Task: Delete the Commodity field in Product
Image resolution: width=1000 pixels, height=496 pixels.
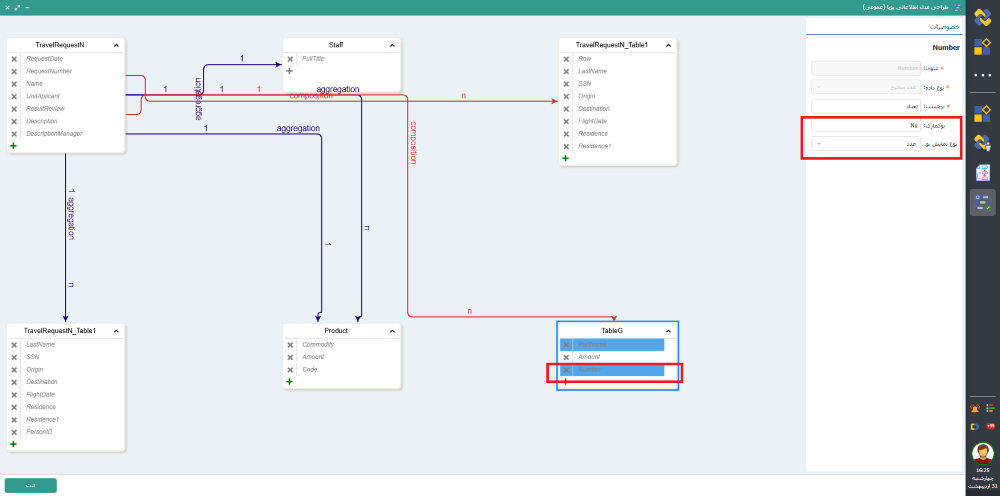Action: 290,345
